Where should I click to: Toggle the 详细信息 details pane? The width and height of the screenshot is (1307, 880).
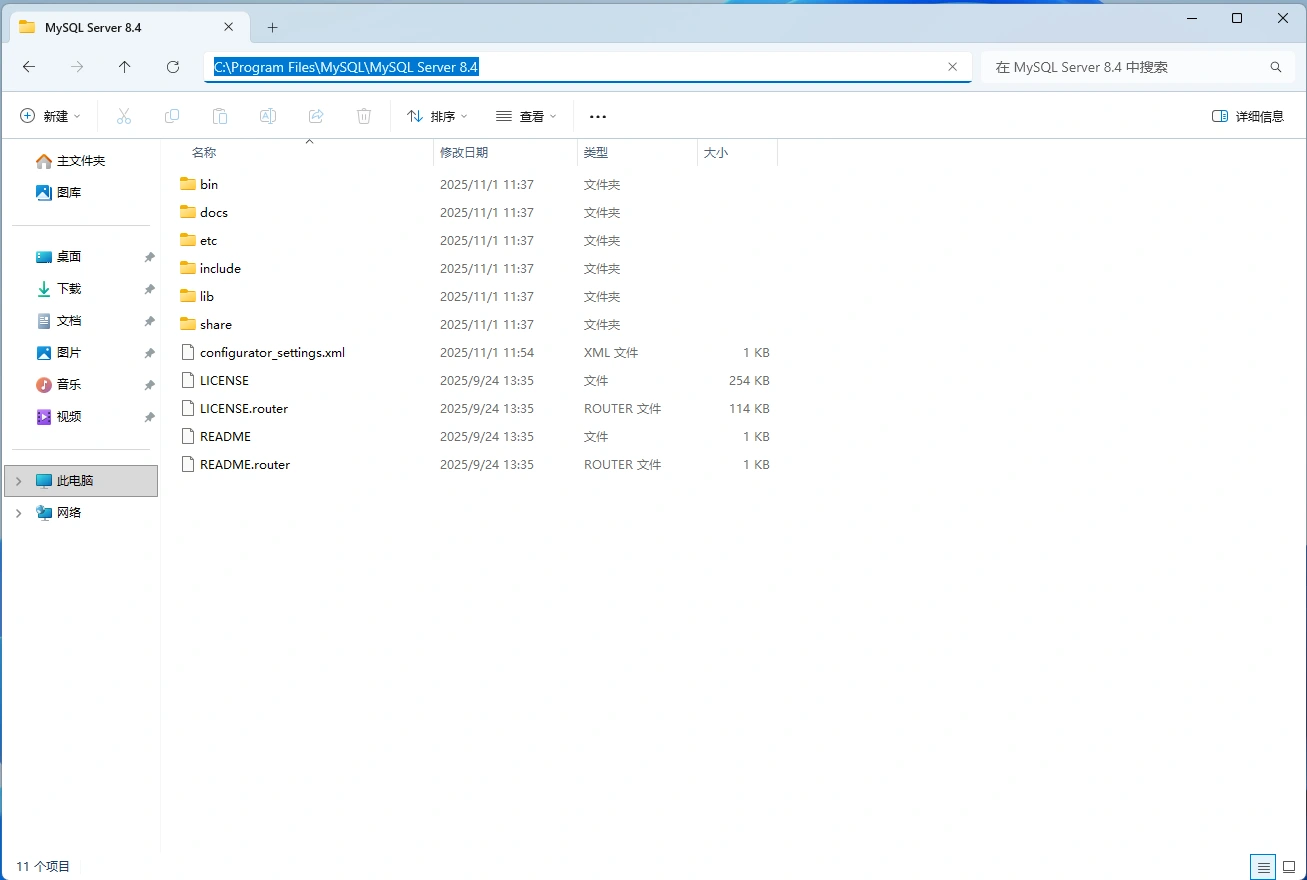(1248, 117)
